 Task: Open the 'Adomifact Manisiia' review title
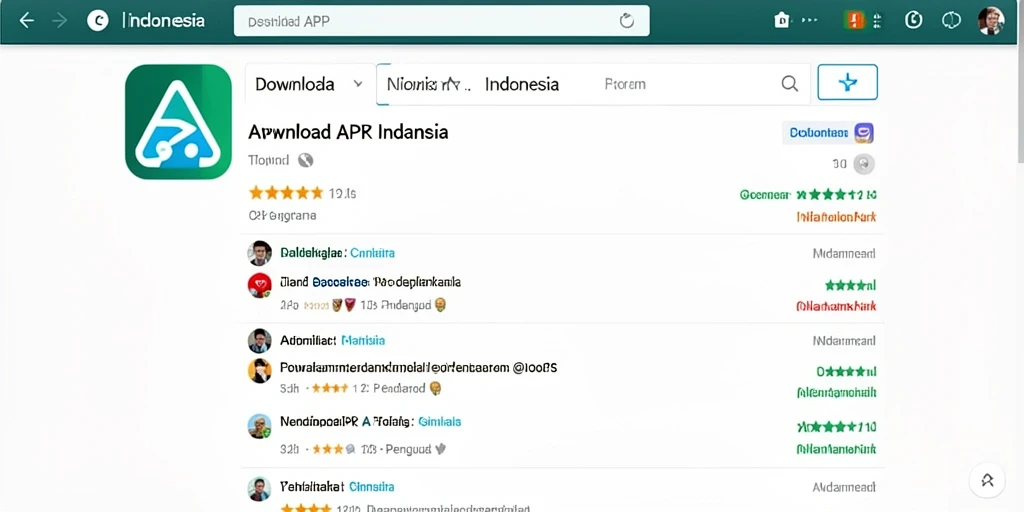click(332, 340)
